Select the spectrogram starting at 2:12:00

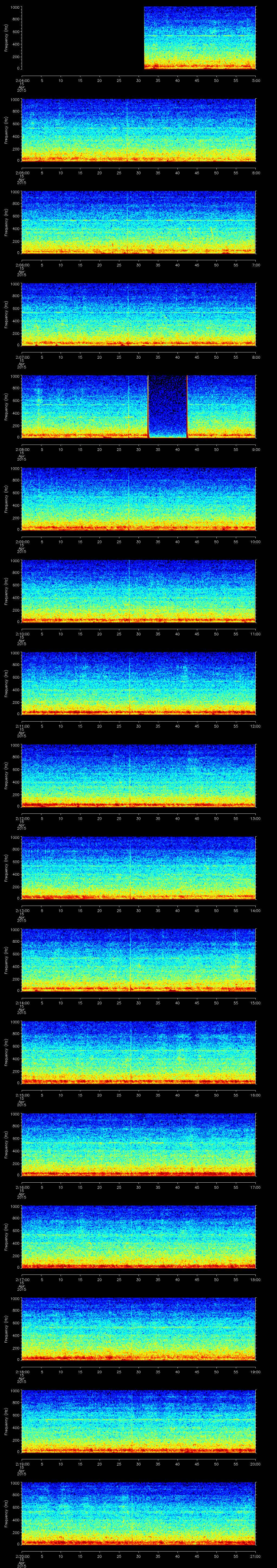139,775
